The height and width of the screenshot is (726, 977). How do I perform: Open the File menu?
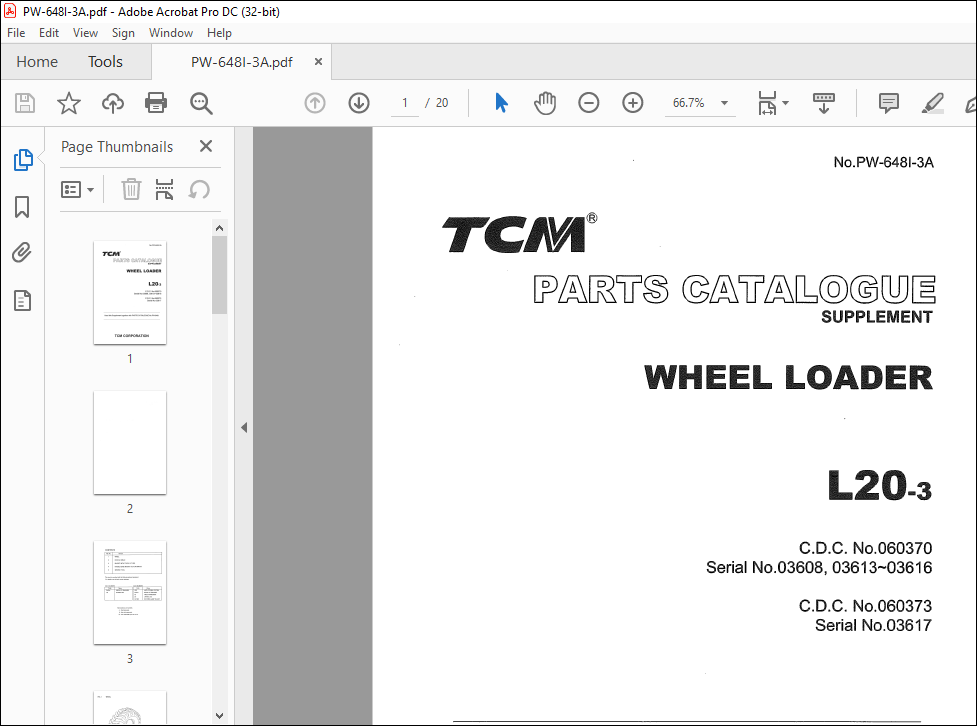point(16,33)
